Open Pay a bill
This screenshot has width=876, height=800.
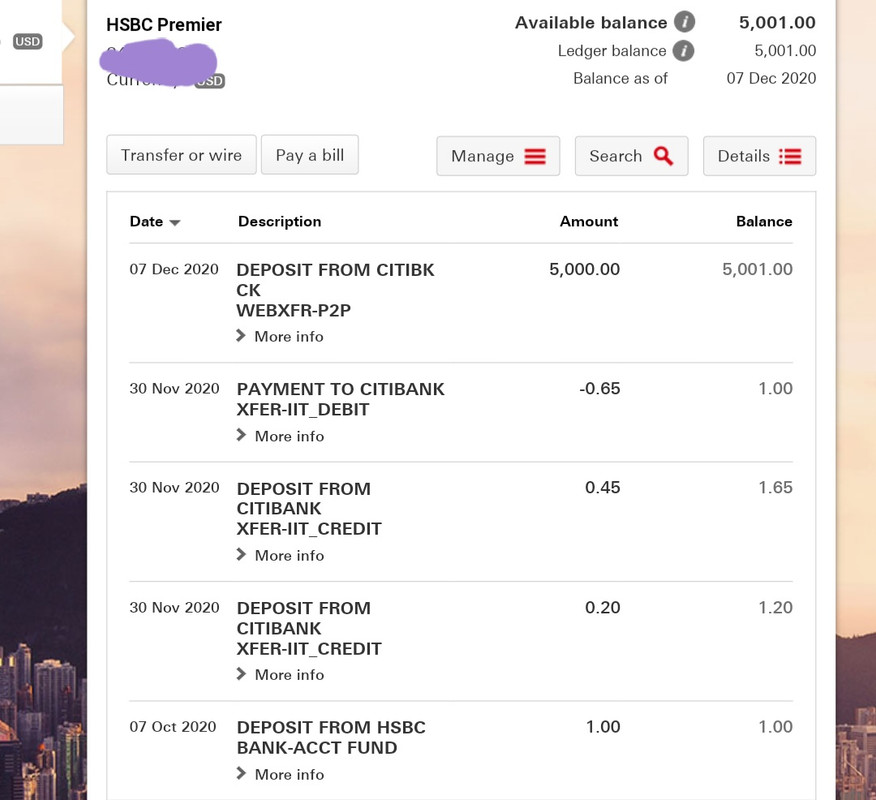(x=310, y=155)
